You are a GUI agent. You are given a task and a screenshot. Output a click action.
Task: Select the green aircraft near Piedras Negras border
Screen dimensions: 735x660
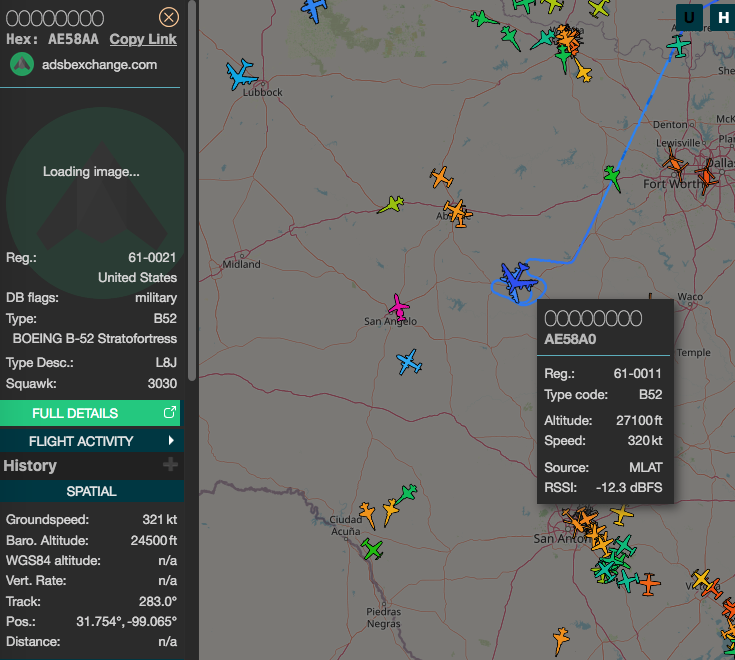372,549
